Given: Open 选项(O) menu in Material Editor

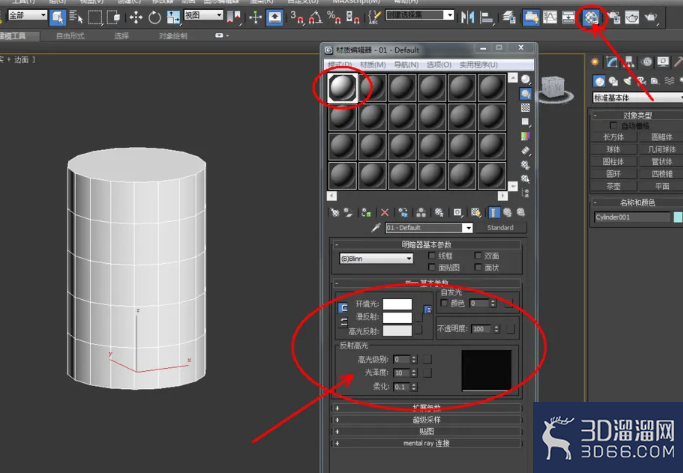Looking at the screenshot, I should point(439,64).
